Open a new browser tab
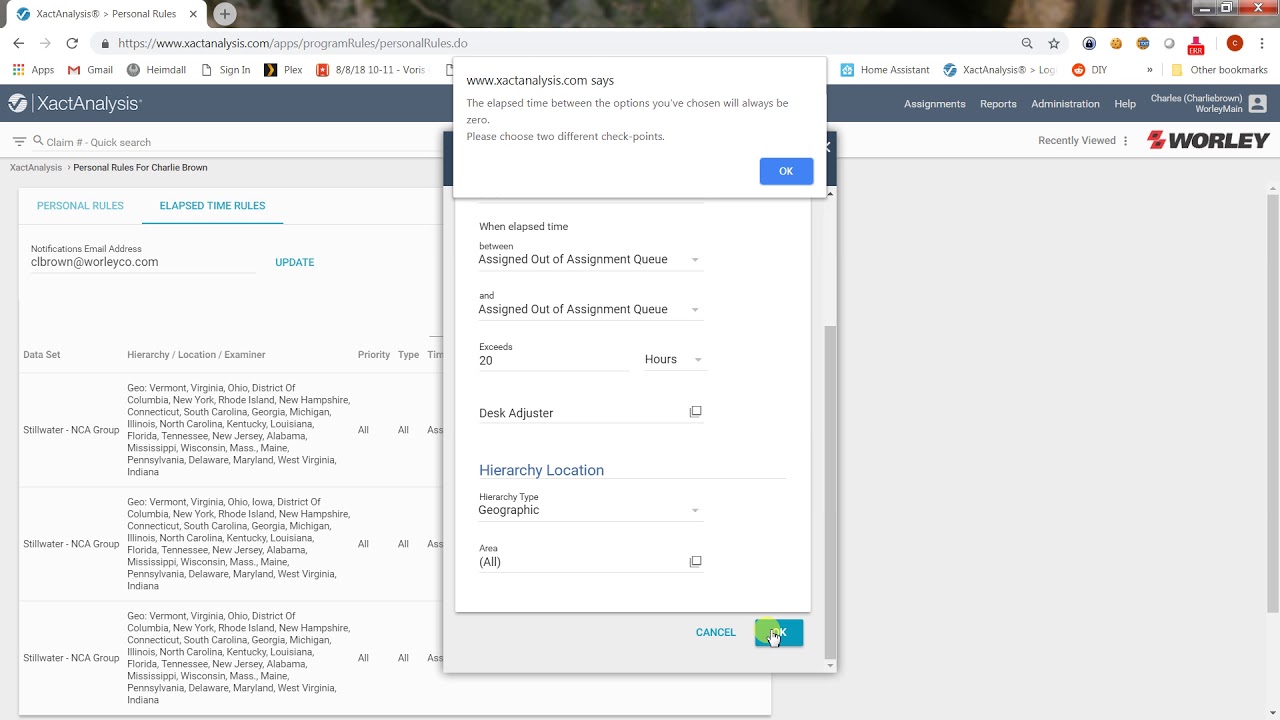The height and width of the screenshot is (720, 1280). pos(225,14)
